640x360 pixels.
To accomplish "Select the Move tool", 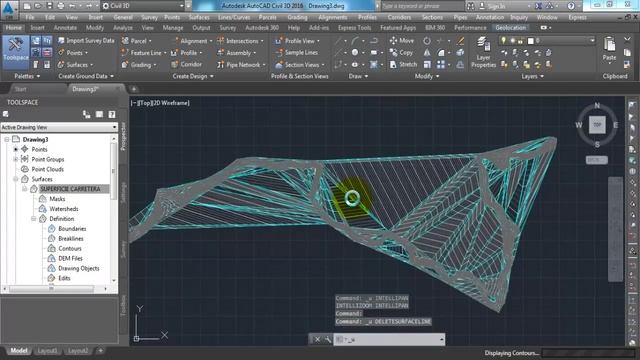I will (402, 41).
